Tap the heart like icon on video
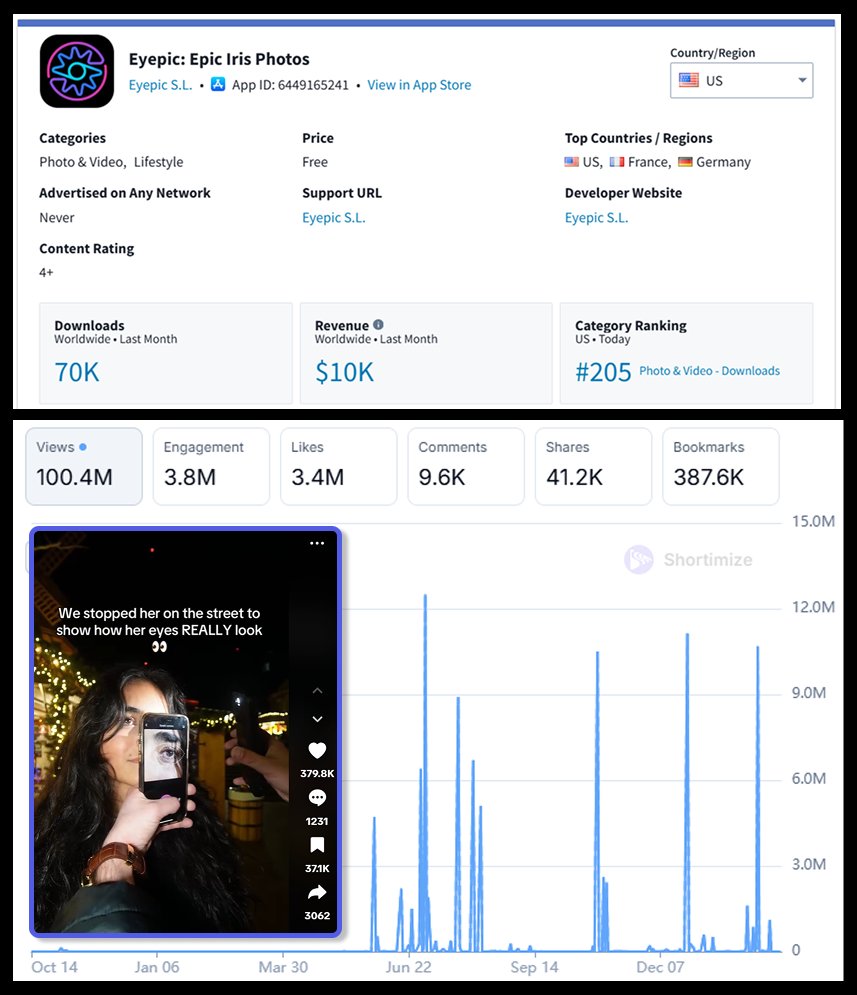The height and width of the screenshot is (995, 857). (x=317, y=750)
